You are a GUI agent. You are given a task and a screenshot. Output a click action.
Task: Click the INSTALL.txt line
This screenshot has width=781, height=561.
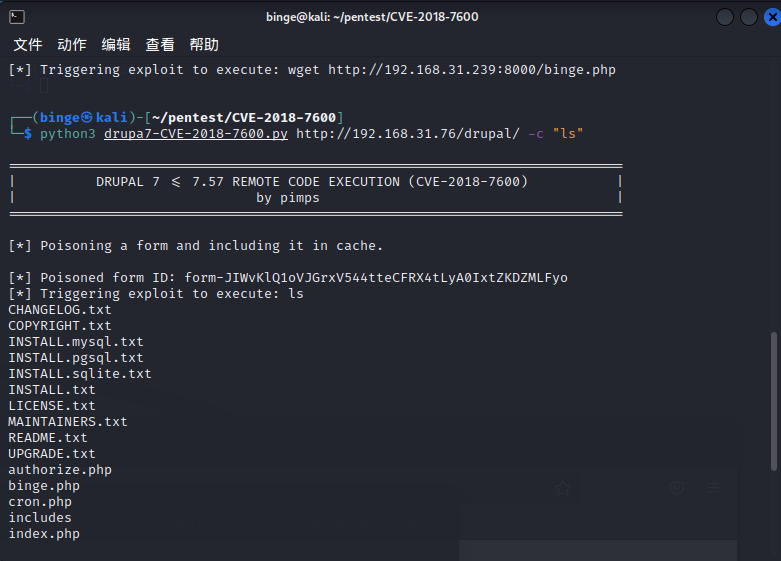coord(52,390)
